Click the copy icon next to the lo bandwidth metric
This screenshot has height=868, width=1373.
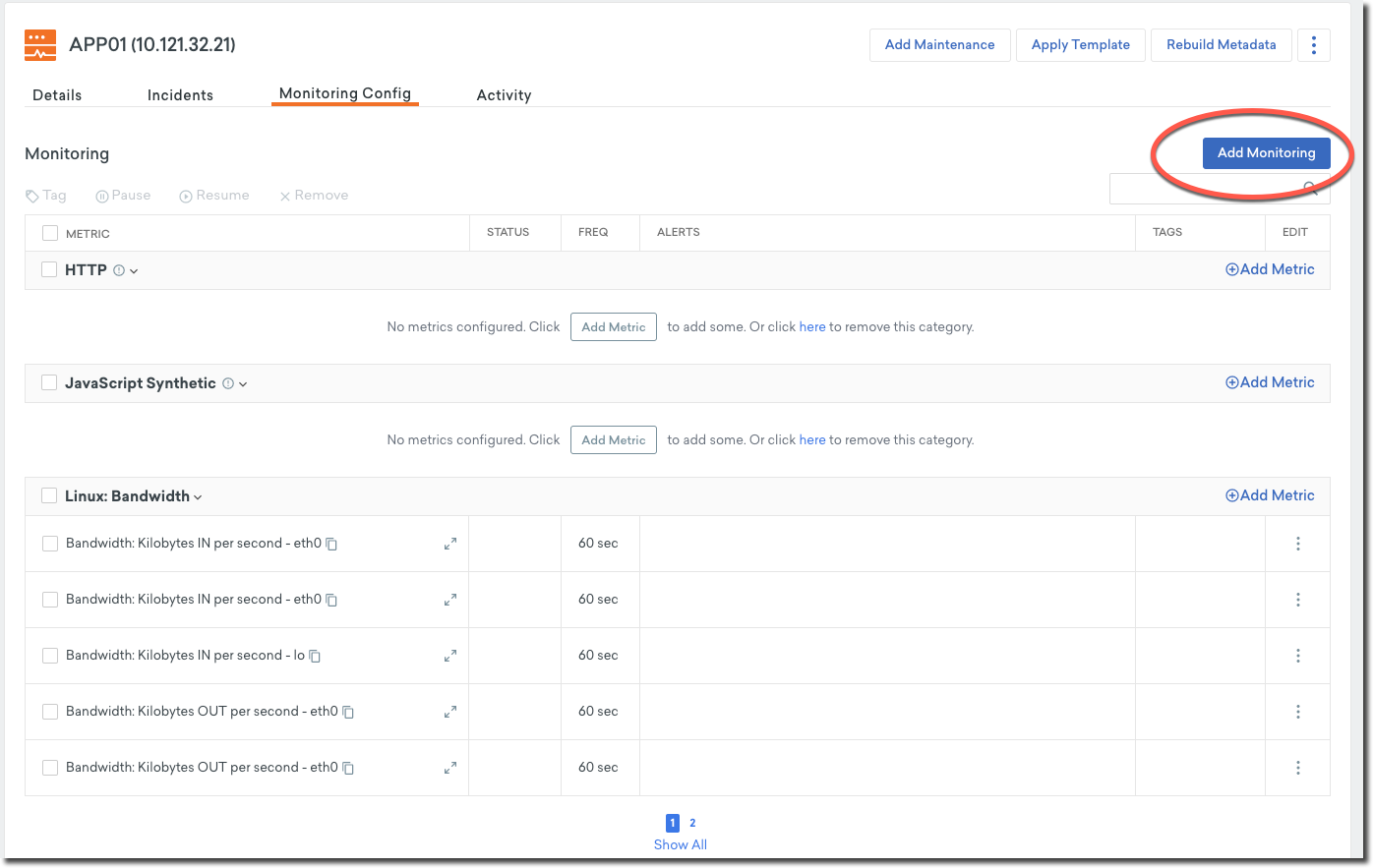316,656
